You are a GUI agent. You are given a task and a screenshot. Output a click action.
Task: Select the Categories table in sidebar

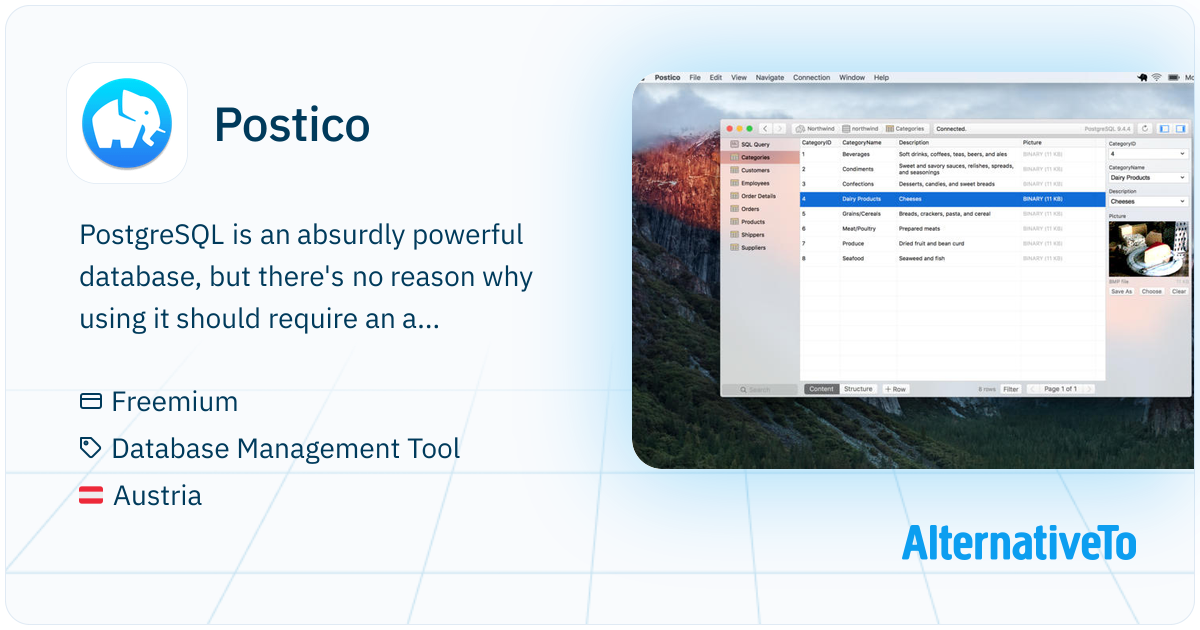(x=760, y=157)
